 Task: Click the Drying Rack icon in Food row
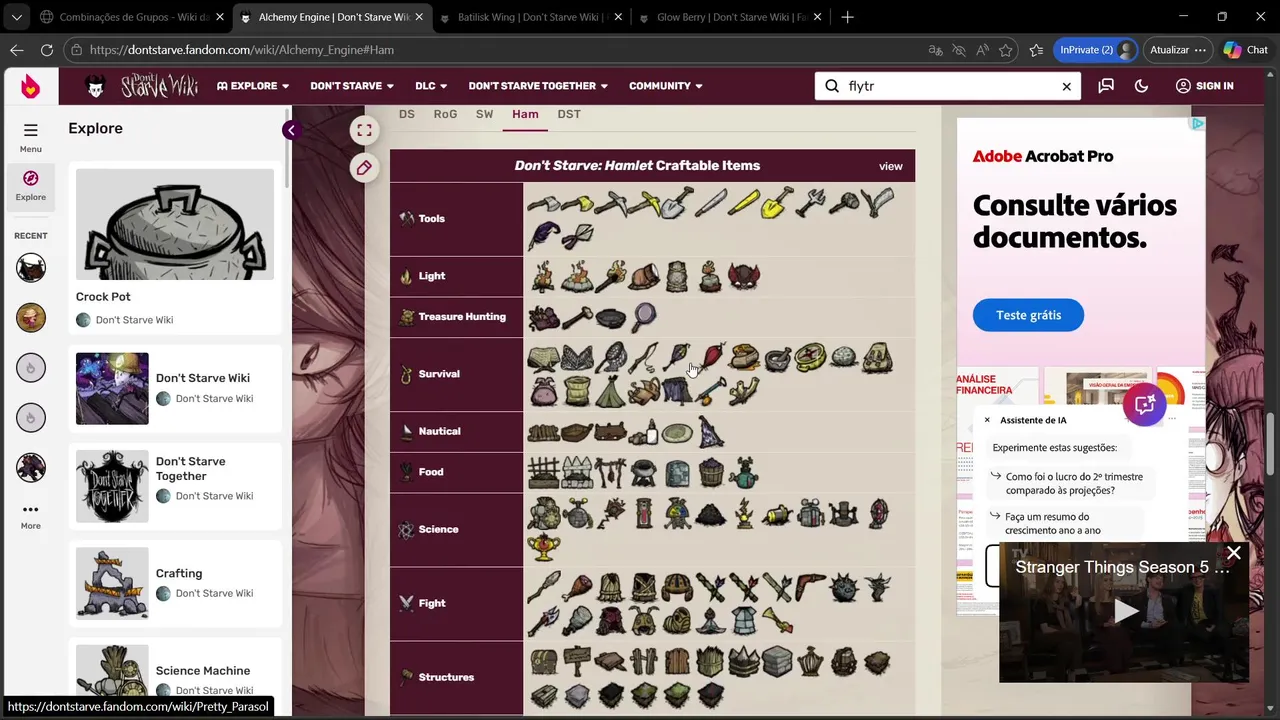610,472
